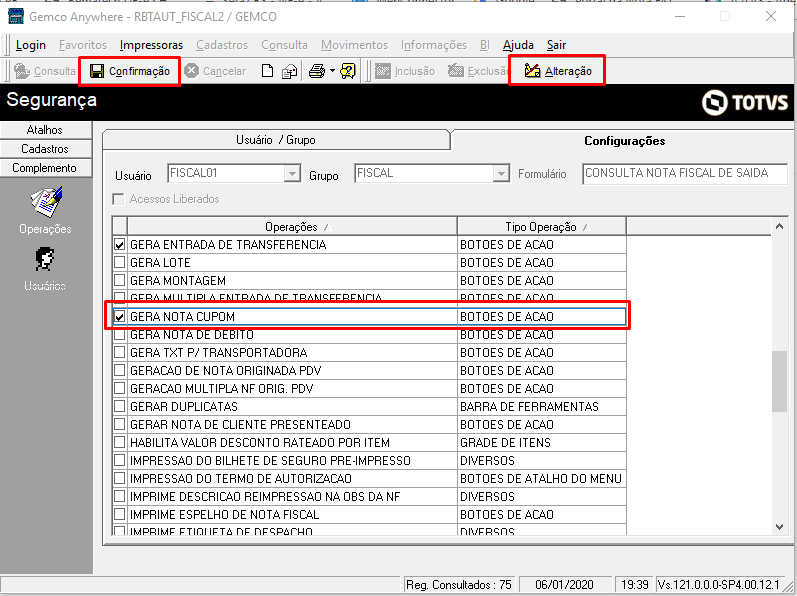Click the scroll down arrow of the list

pos(779,527)
